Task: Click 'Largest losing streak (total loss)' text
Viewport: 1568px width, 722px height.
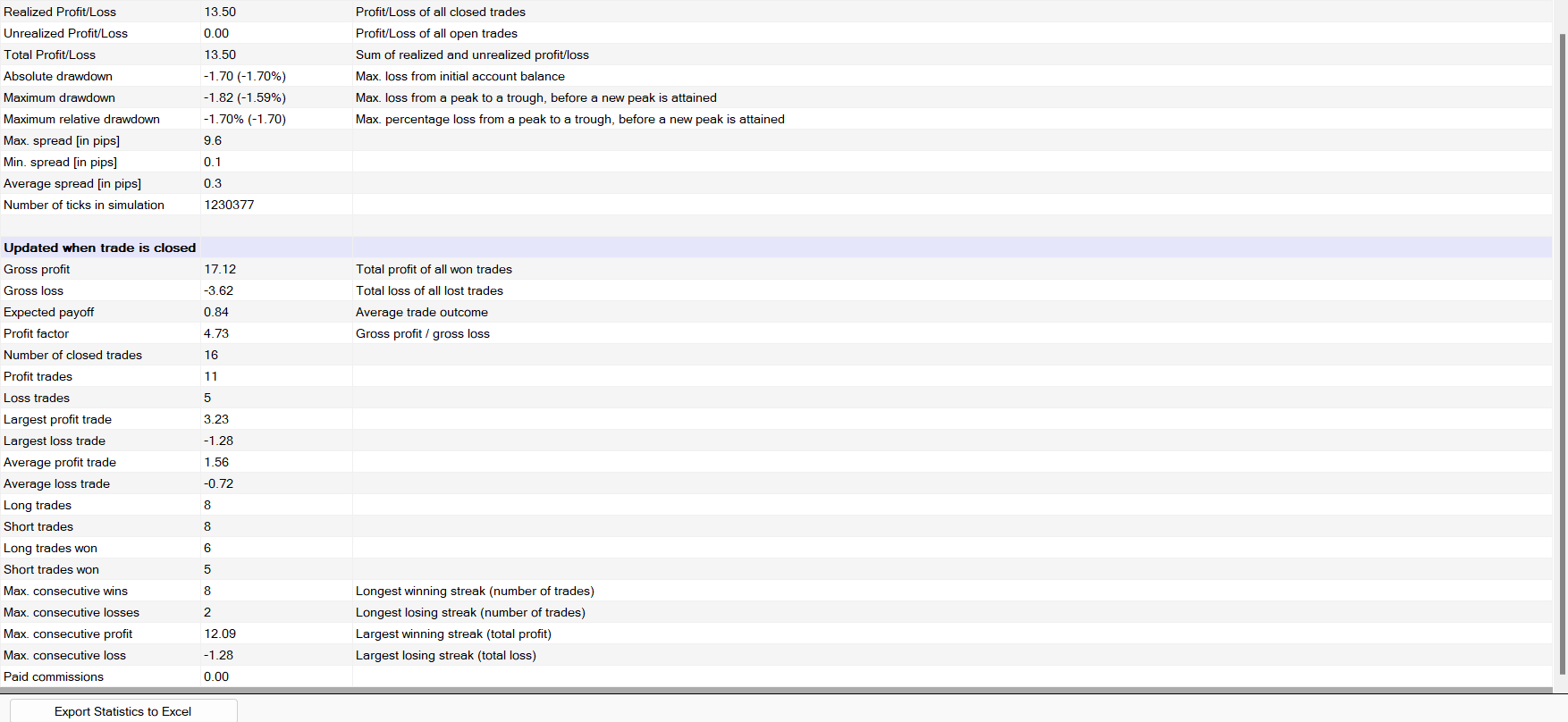Action: [x=446, y=655]
